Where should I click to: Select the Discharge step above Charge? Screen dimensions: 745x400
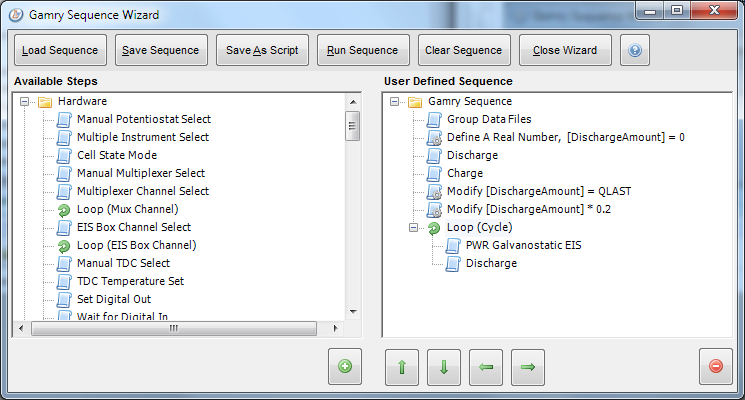coord(472,155)
